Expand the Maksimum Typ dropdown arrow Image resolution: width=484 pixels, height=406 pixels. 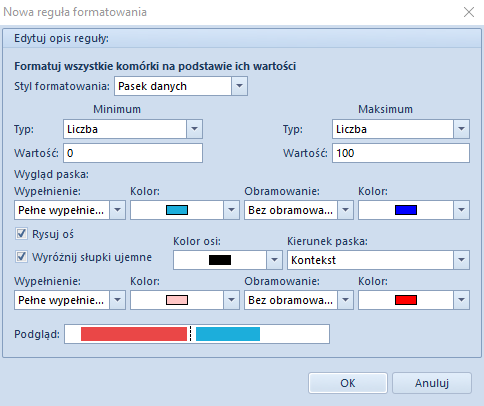point(461,129)
